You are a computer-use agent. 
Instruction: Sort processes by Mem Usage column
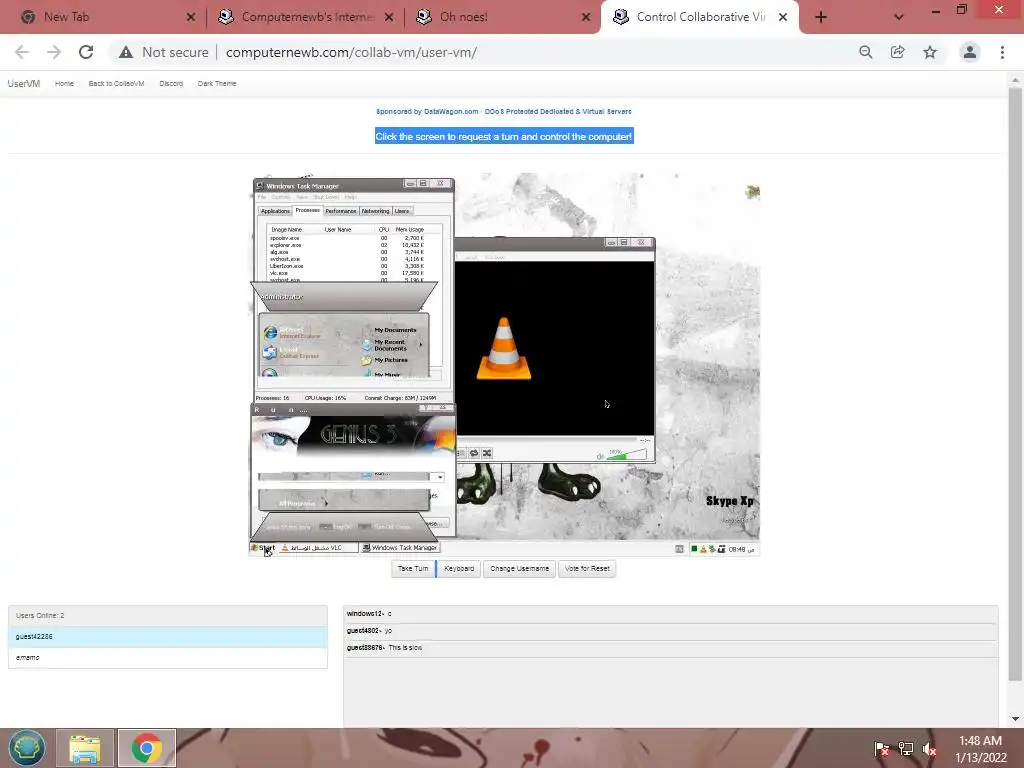(x=409, y=229)
